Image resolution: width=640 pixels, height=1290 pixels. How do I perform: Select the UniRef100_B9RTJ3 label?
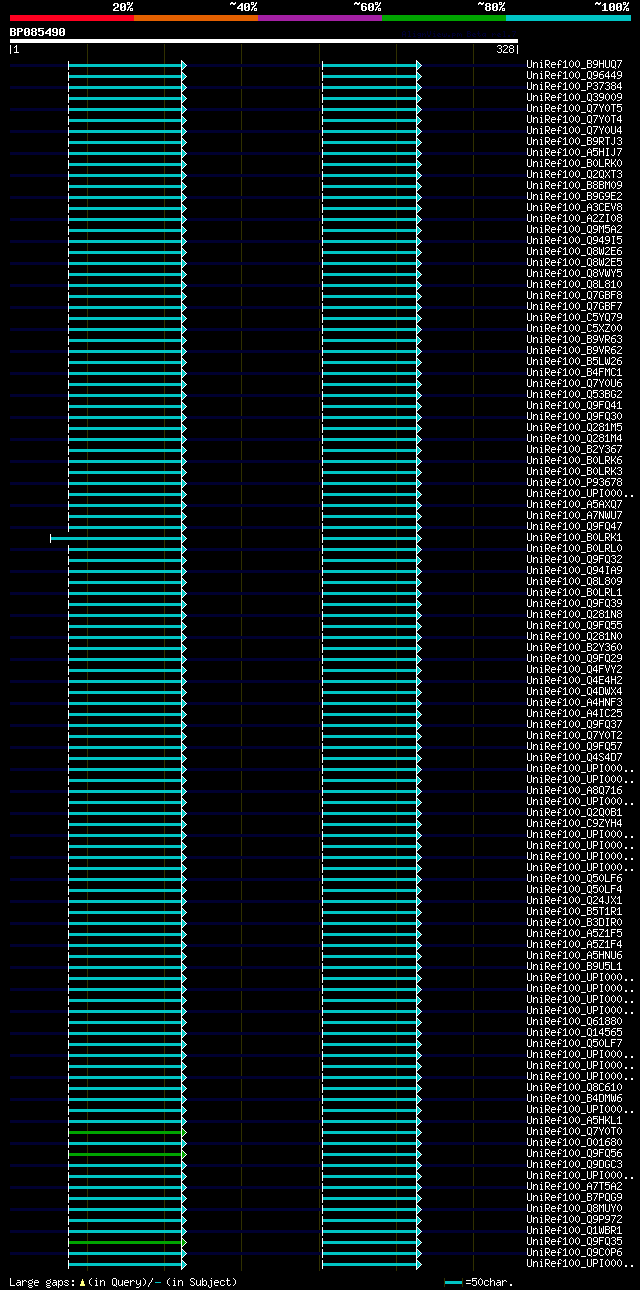pos(575,142)
